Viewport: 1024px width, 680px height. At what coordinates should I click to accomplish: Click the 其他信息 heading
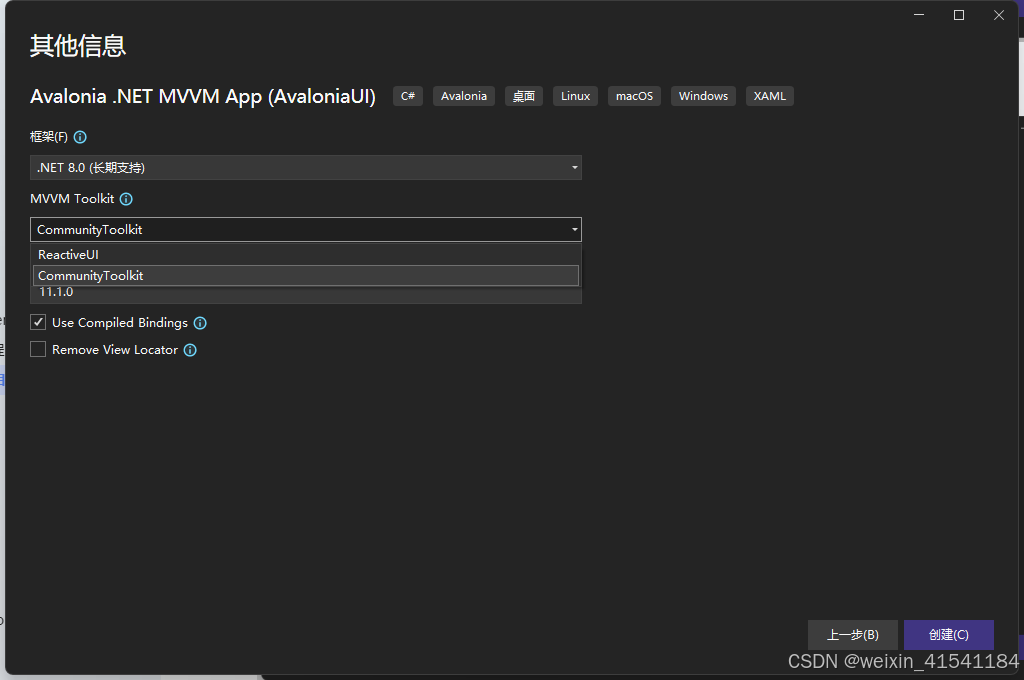78,46
